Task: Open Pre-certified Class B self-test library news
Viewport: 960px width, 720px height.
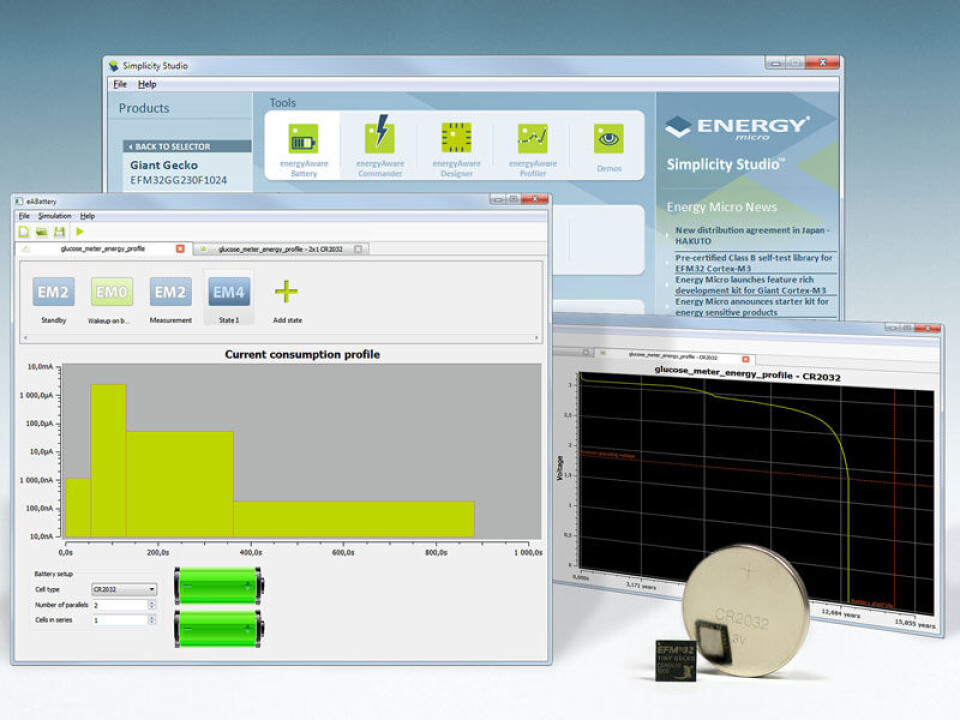Action: [754, 263]
